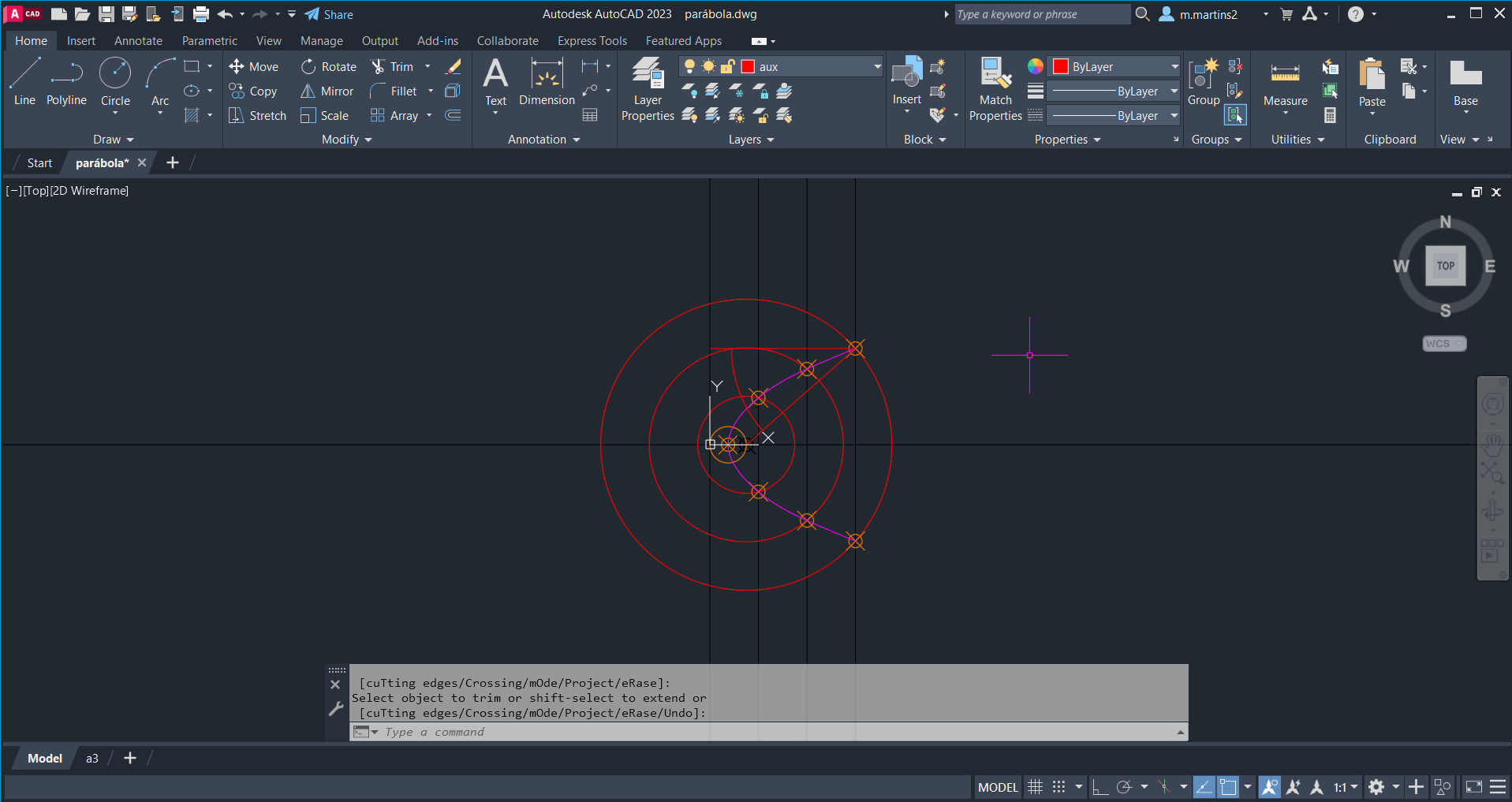Select the Circle tool
The image size is (1512, 802).
(x=115, y=81)
